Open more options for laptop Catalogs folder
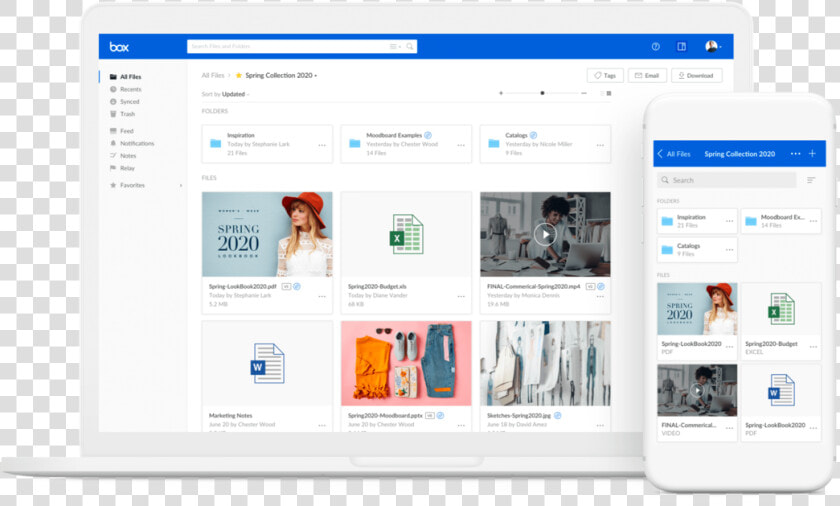This screenshot has width=840, height=506. [x=600, y=145]
